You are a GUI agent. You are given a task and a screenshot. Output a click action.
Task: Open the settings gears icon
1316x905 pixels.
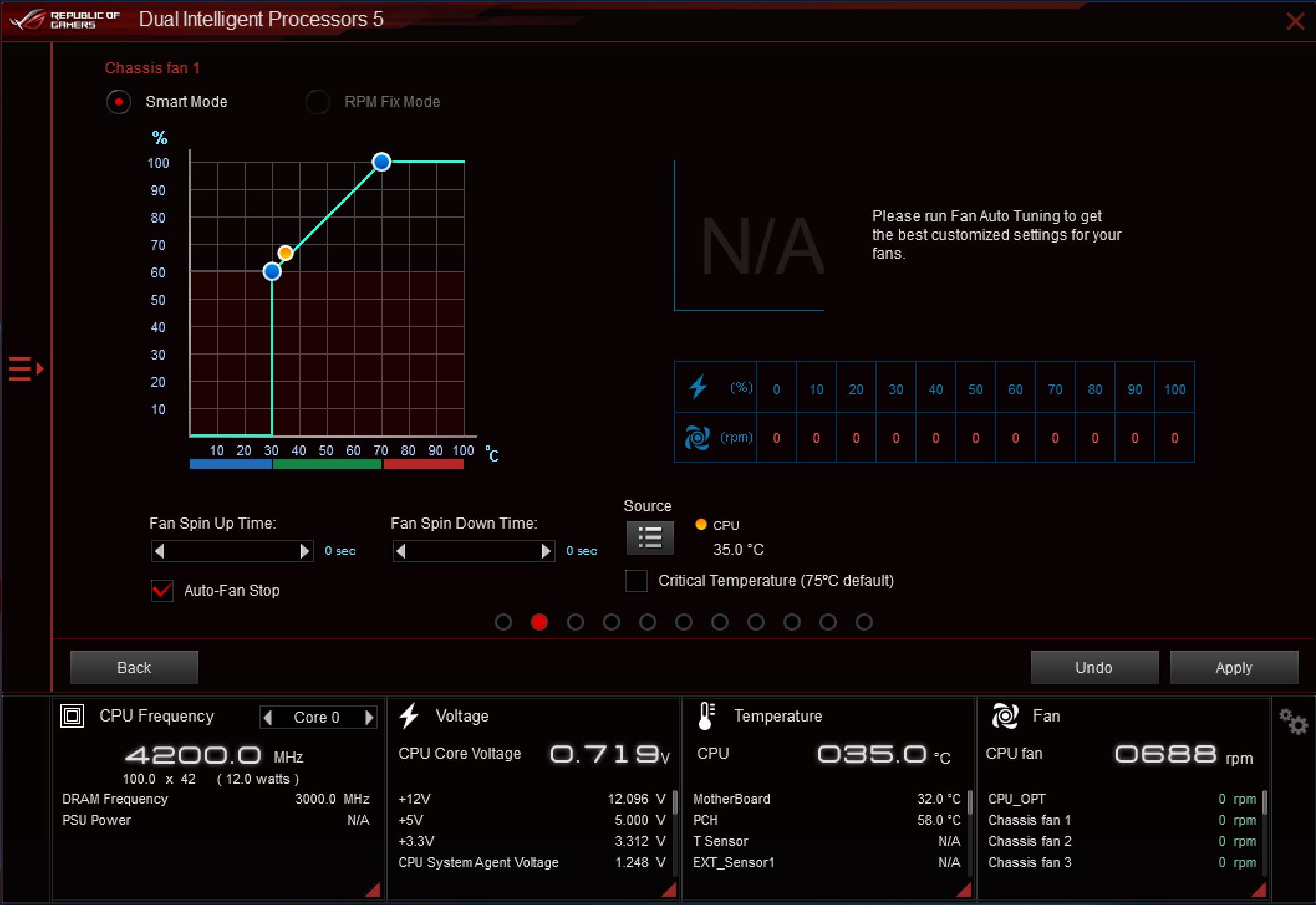[x=1293, y=721]
